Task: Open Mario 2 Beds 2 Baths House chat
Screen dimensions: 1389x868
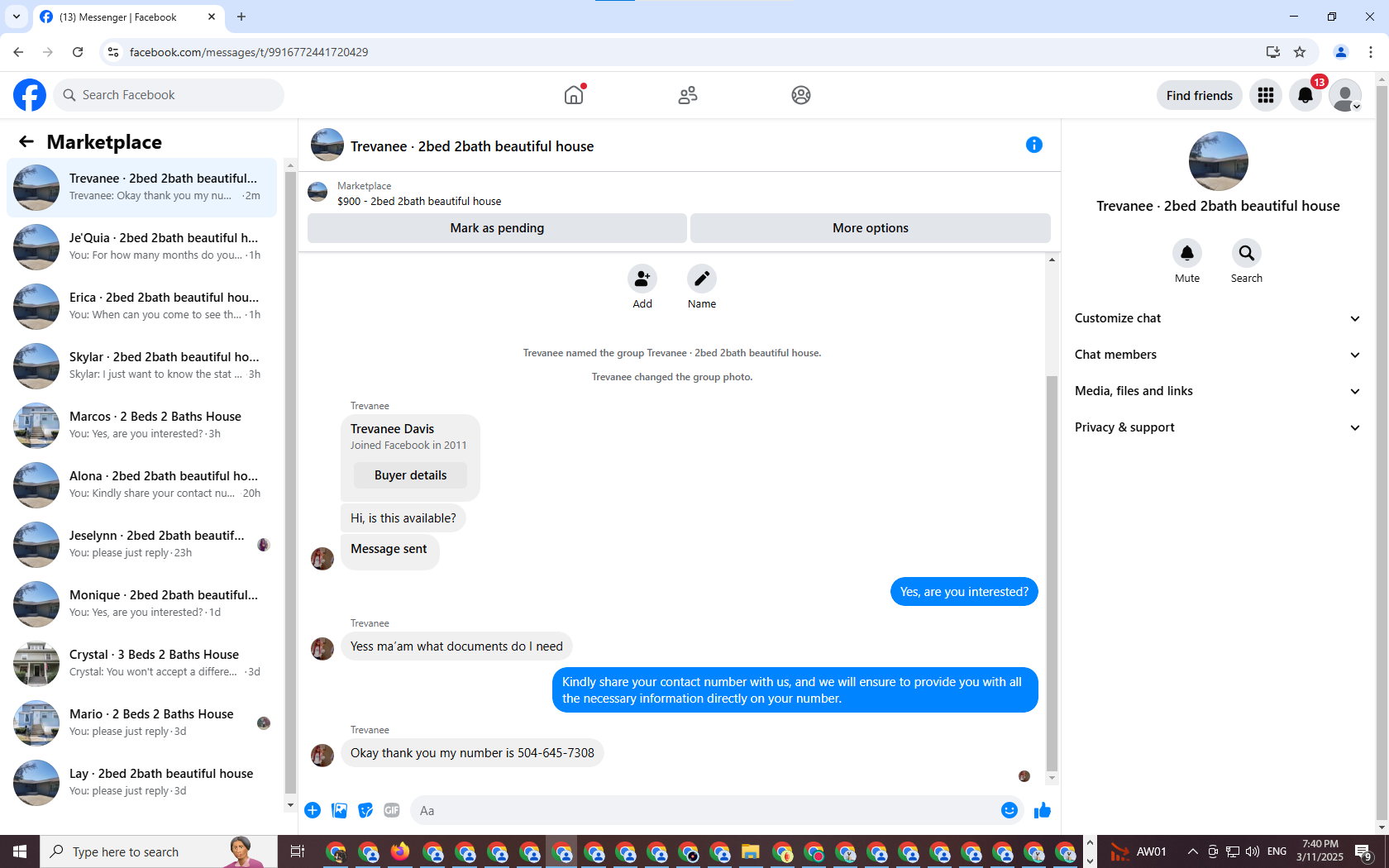Action: [x=142, y=723]
